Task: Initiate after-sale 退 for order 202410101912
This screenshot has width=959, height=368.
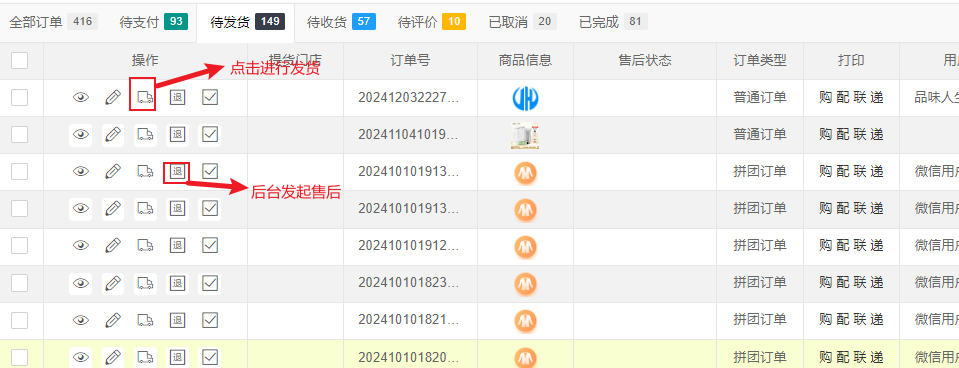Action: 177,246
